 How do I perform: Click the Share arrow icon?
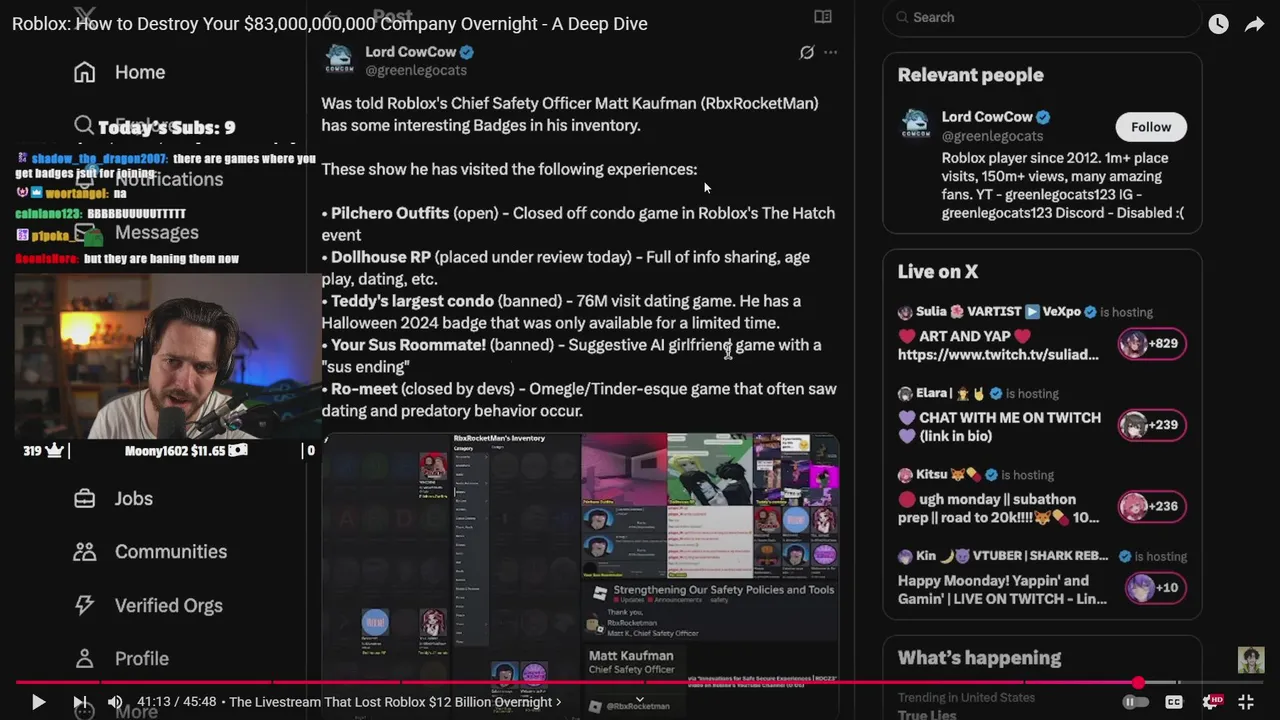coord(1254,24)
